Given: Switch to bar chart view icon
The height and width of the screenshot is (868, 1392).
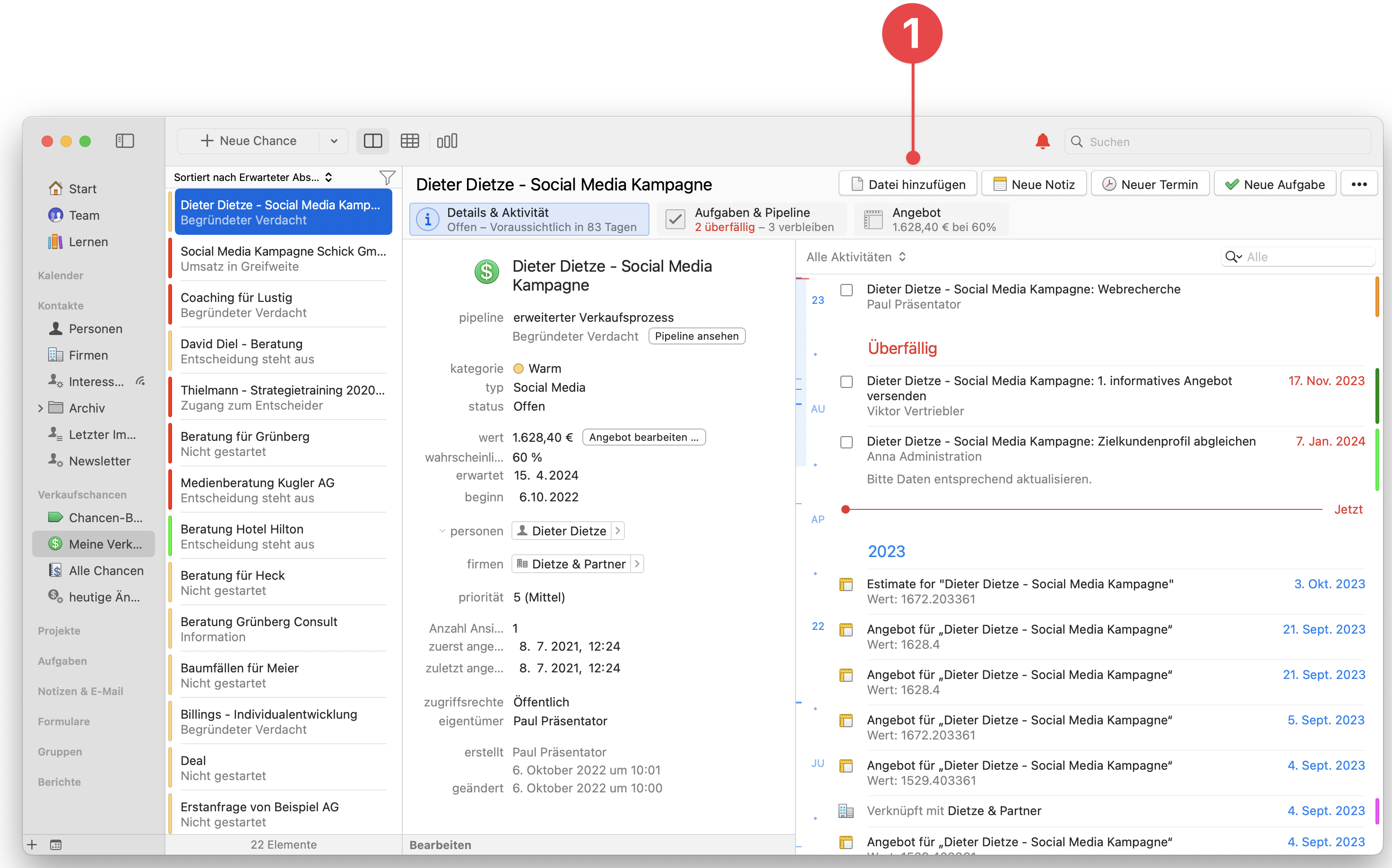Looking at the screenshot, I should pyautogui.click(x=447, y=141).
